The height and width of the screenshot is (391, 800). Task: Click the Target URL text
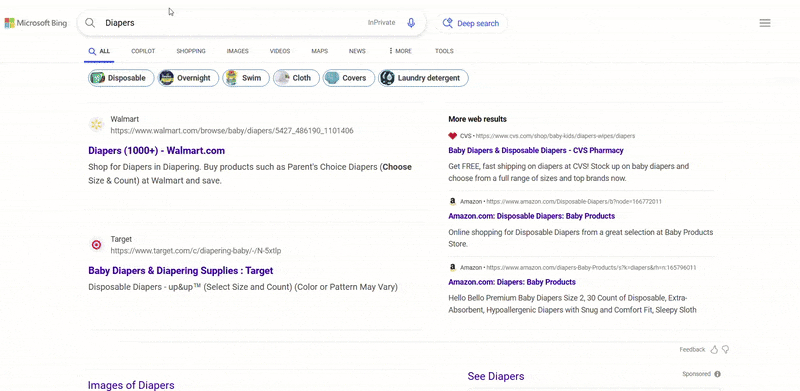pos(196,251)
